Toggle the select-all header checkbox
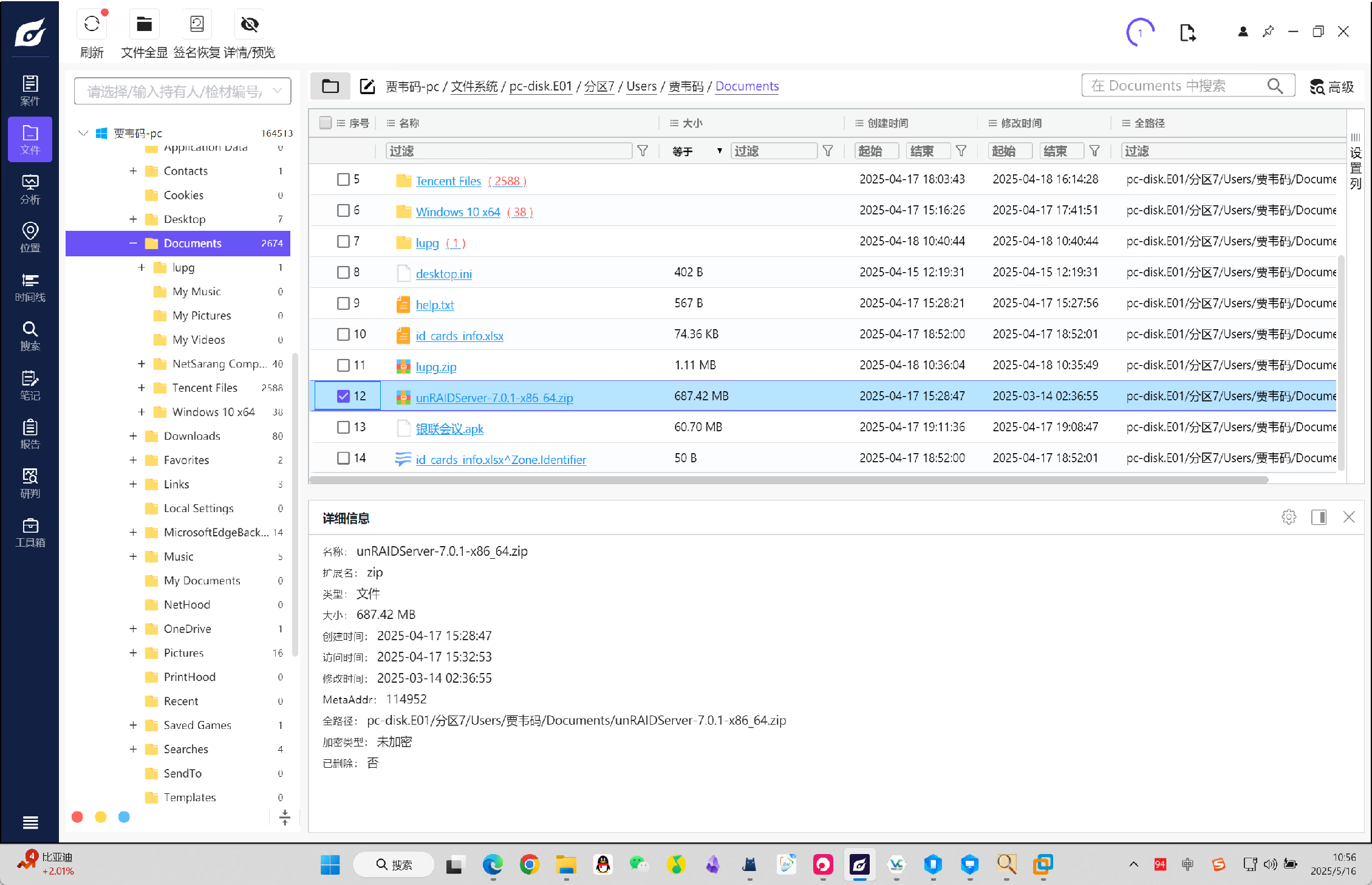1372x885 pixels. pyautogui.click(x=326, y=123)
